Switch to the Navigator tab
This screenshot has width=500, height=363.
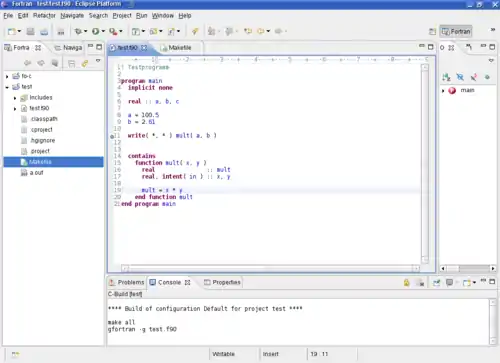click(x=68, y=48)
